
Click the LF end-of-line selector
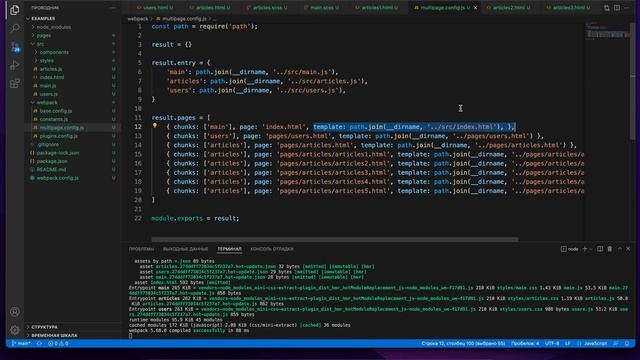568,344
